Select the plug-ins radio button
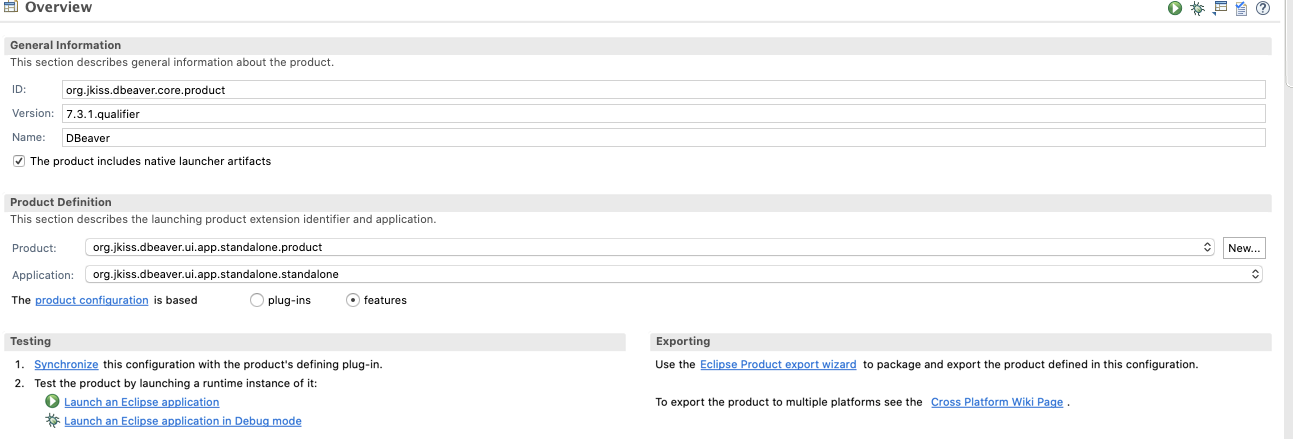This screenshot has width=1293, height=439. (x=257, y=300)
